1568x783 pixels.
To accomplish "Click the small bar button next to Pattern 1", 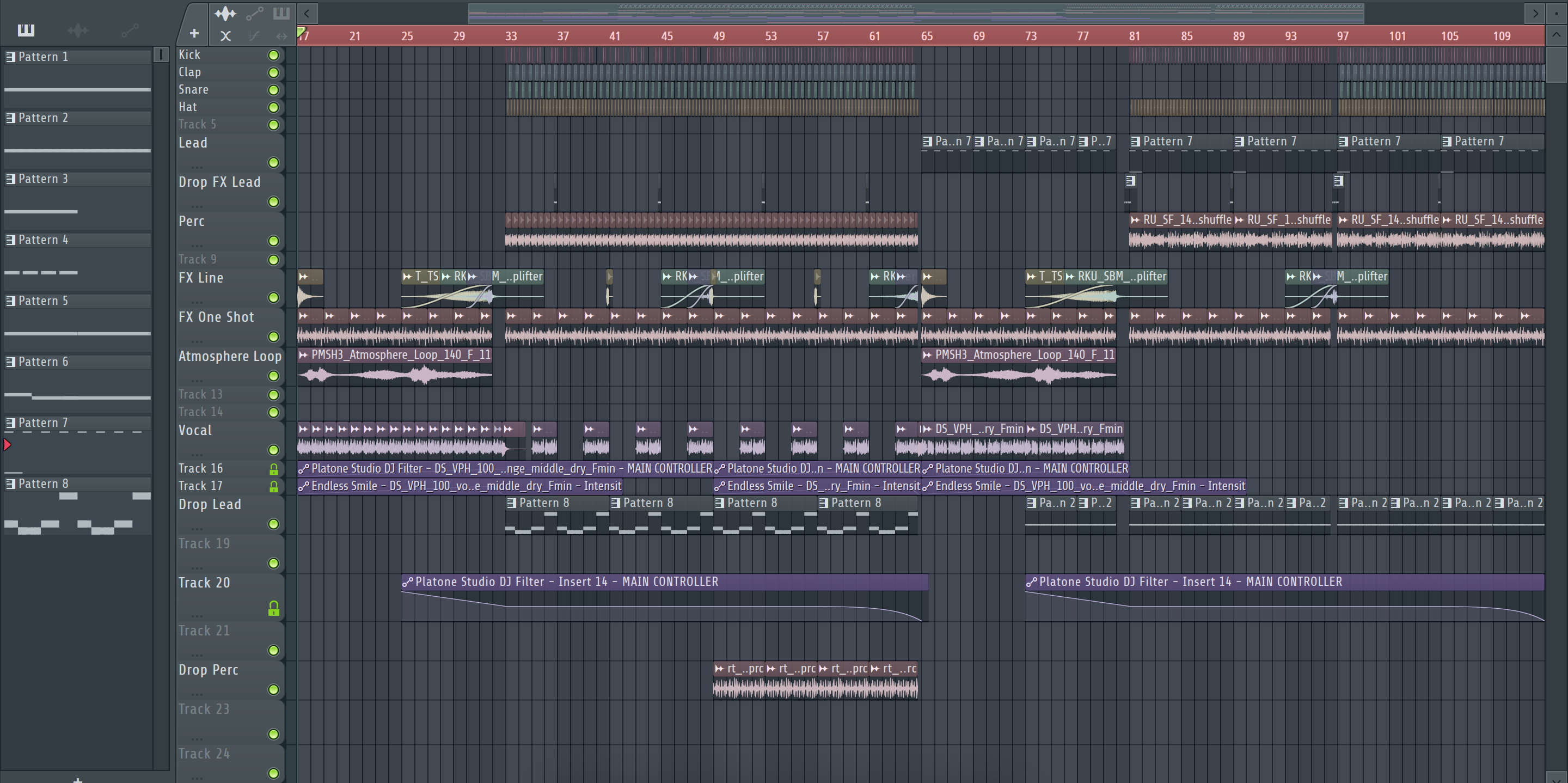I will click(161, 55).
